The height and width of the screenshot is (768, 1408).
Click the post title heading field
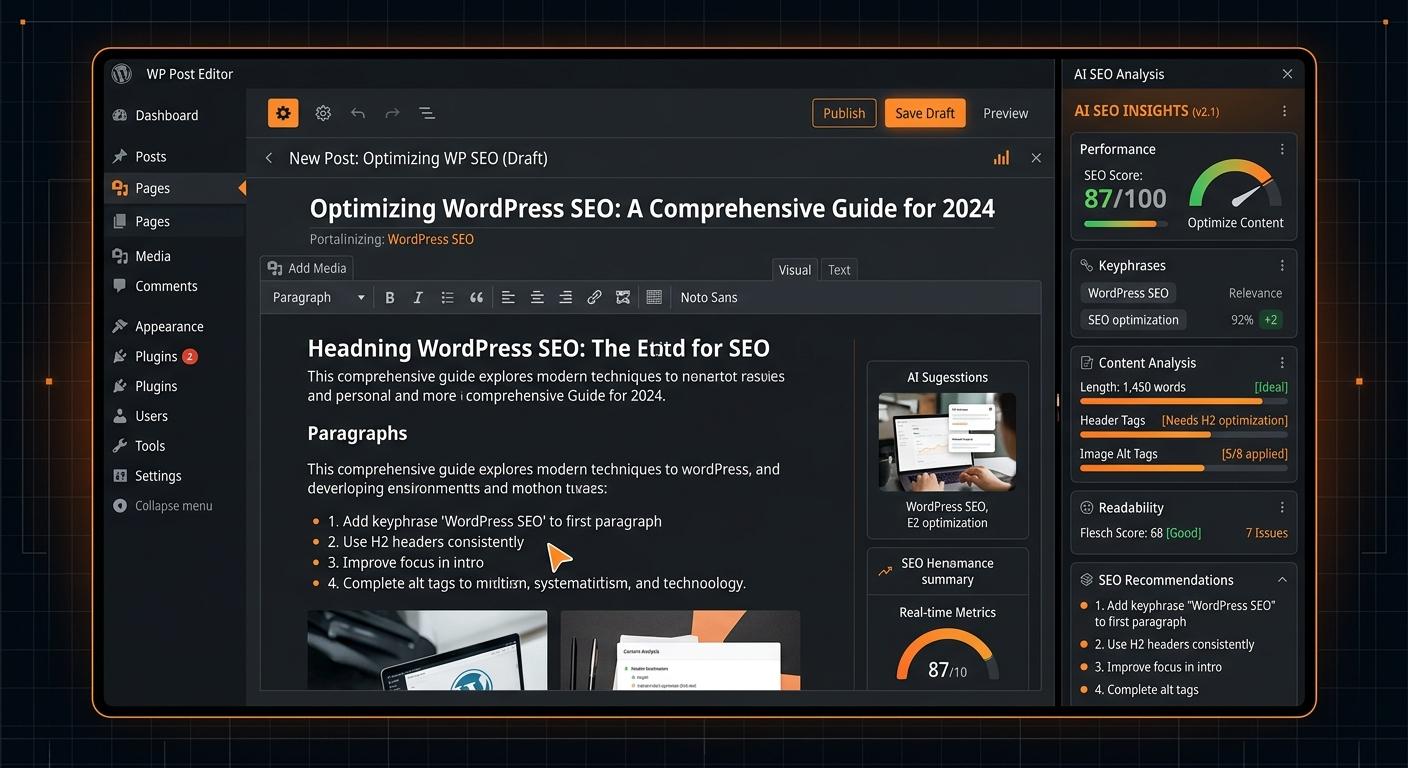[x=652, y=208]
